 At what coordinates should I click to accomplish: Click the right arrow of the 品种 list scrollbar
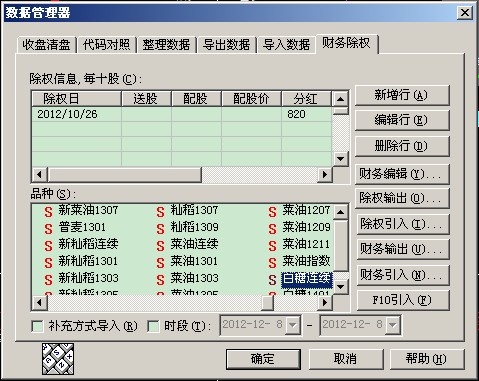pos(324,303)
